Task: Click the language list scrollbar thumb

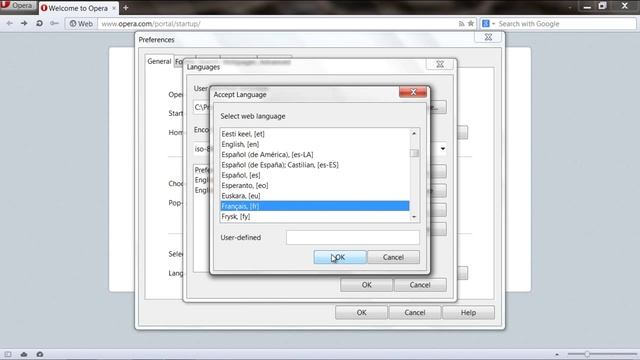Action: 414,153
